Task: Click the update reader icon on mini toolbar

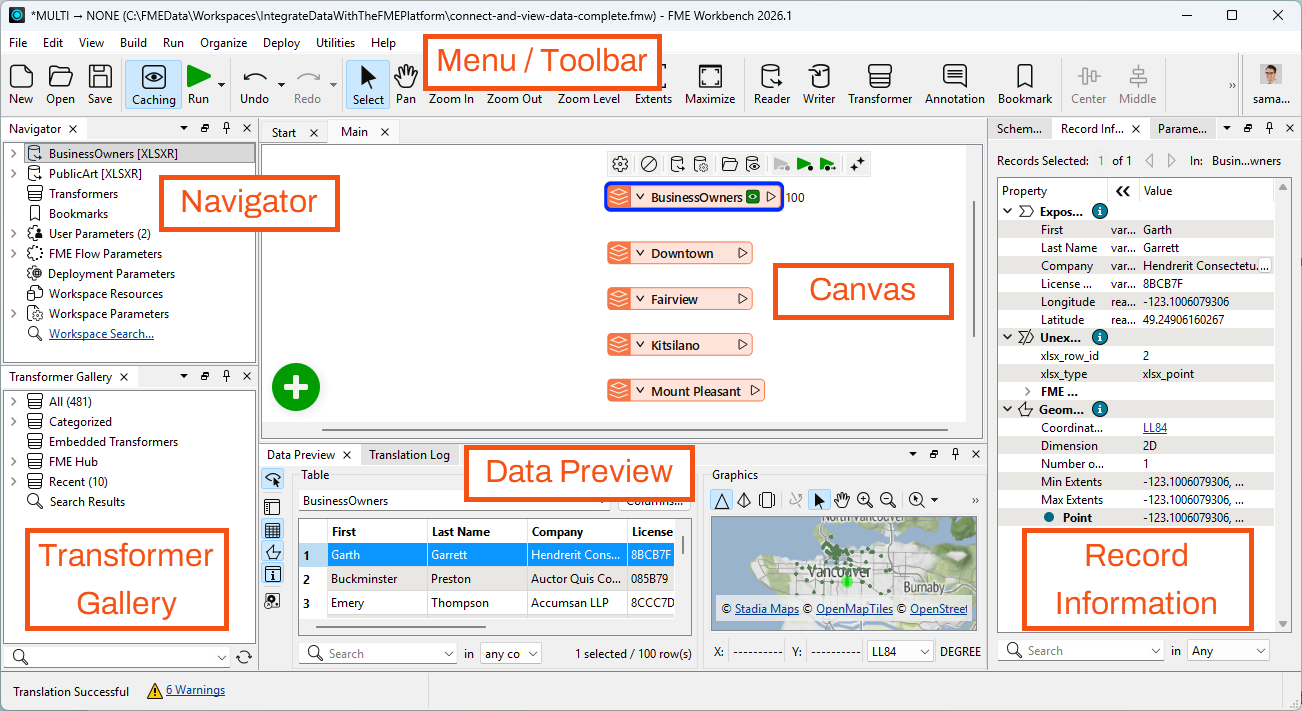Action: point(677,164)
